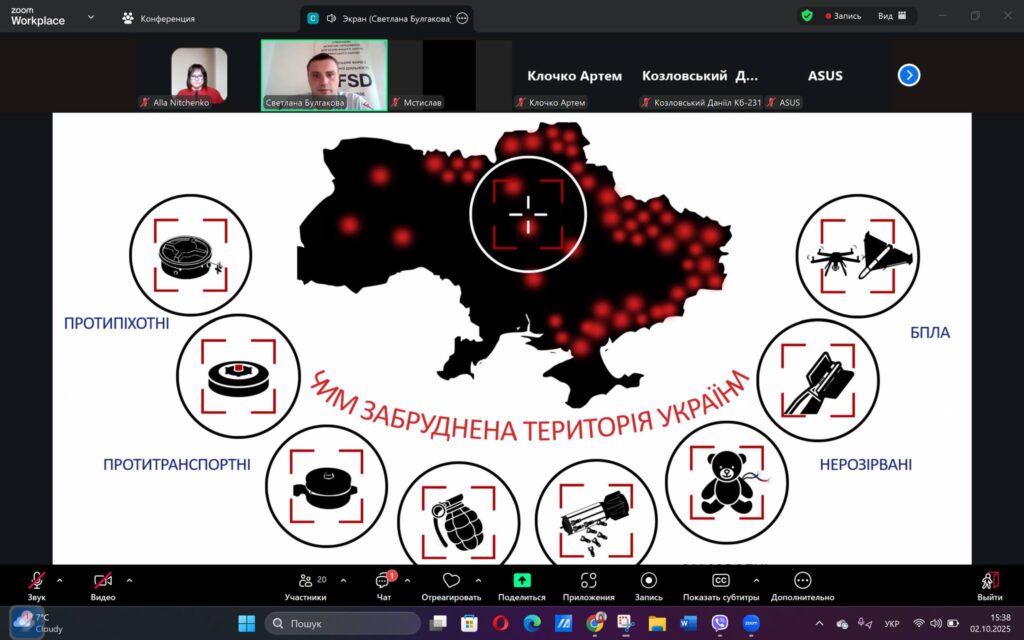Open the Приложения apps icon
This screenshot has width=1024, height=640.
tap(588, 581)
